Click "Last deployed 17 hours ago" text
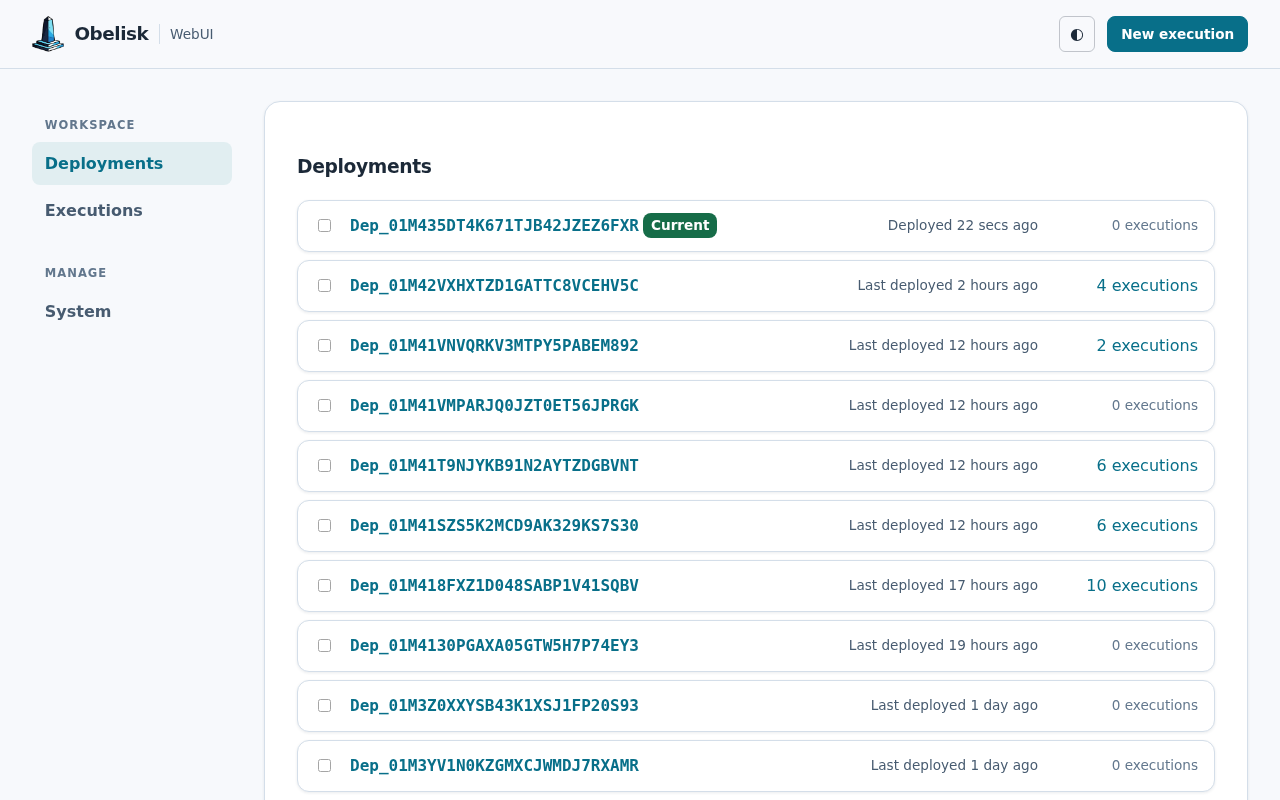Screen dimensions: 1280x800 [943, 585]
